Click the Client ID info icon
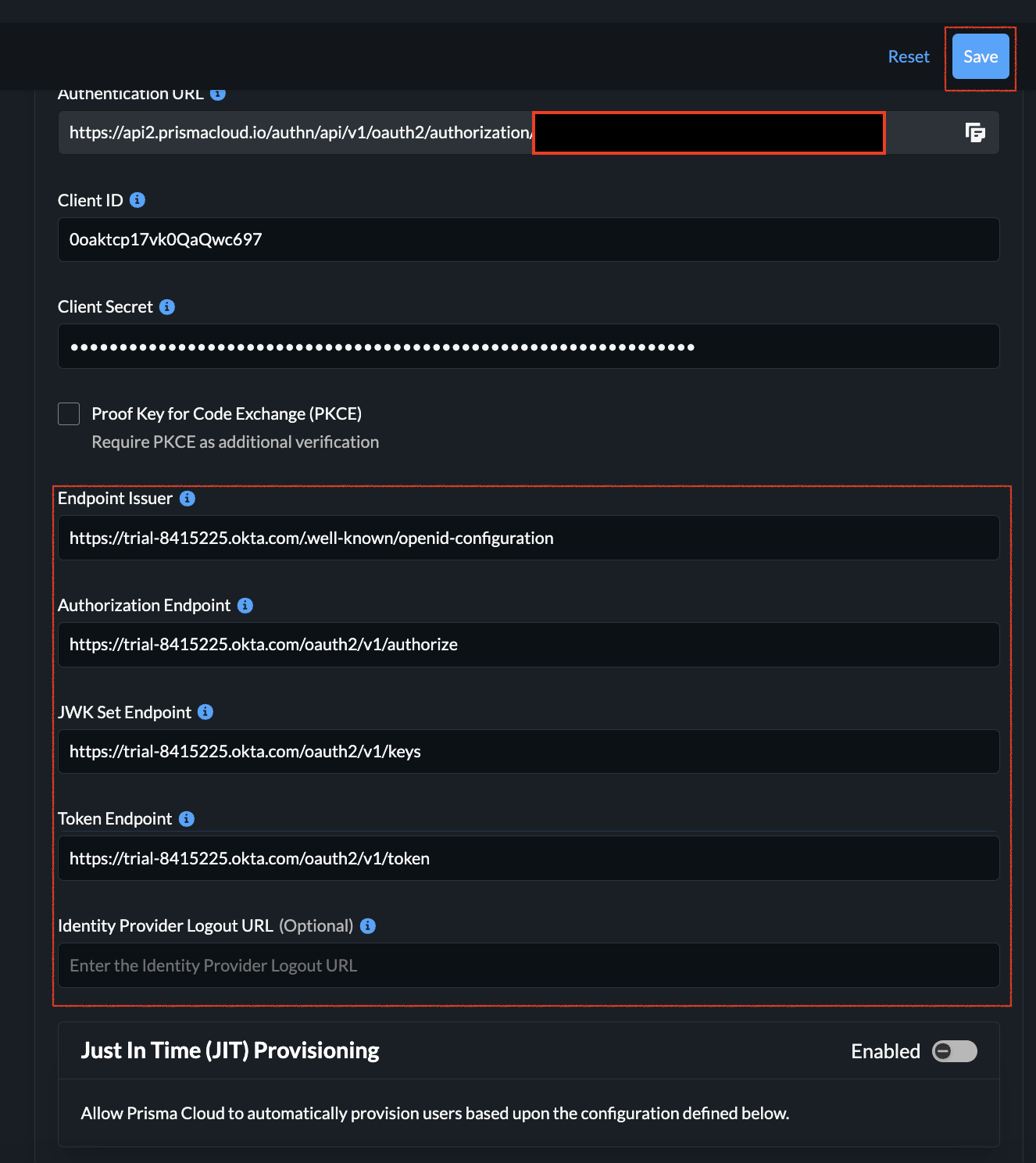Viewport: 1036px width, 1163px height. click(138, 200)
